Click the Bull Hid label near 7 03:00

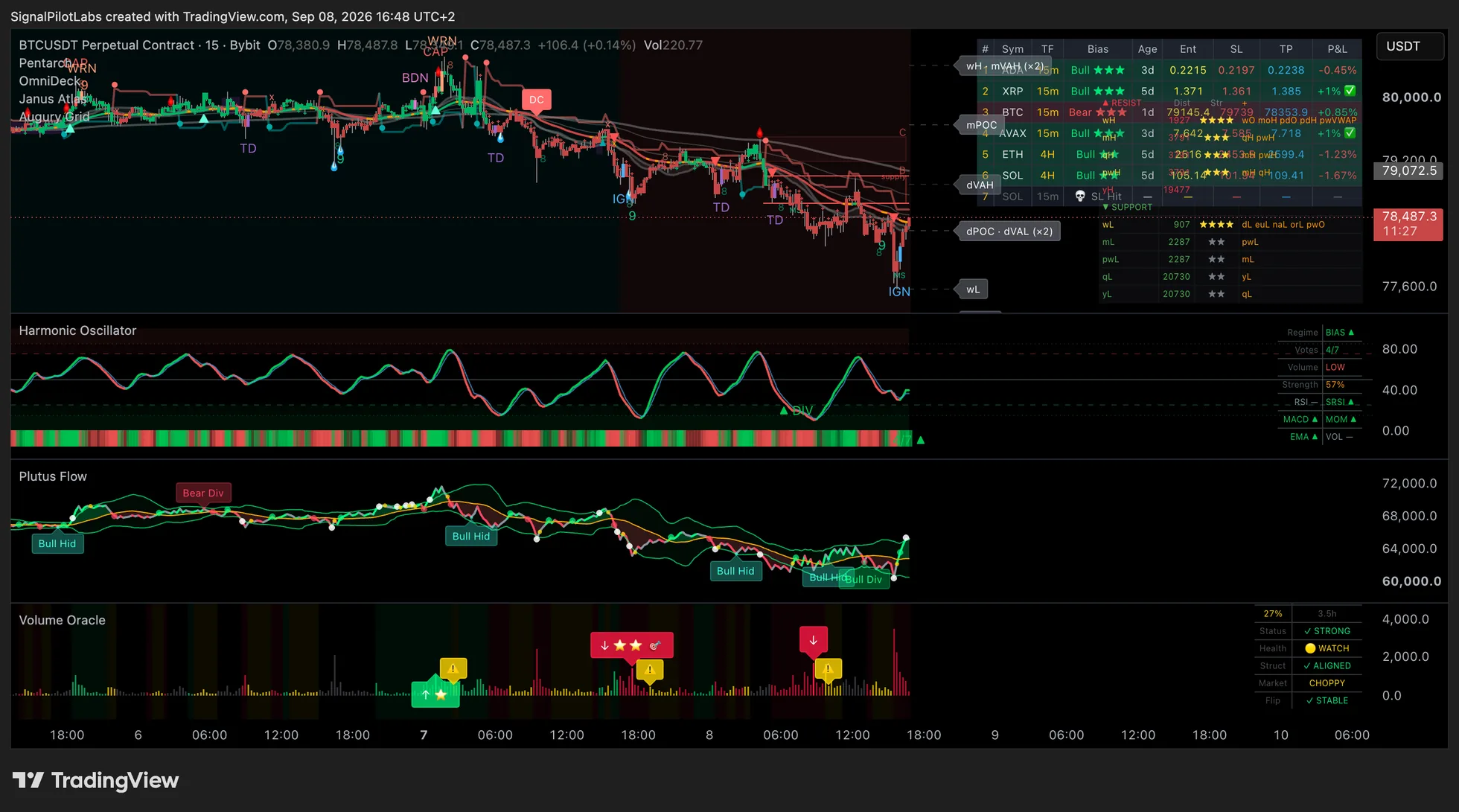tap(471, 536)
